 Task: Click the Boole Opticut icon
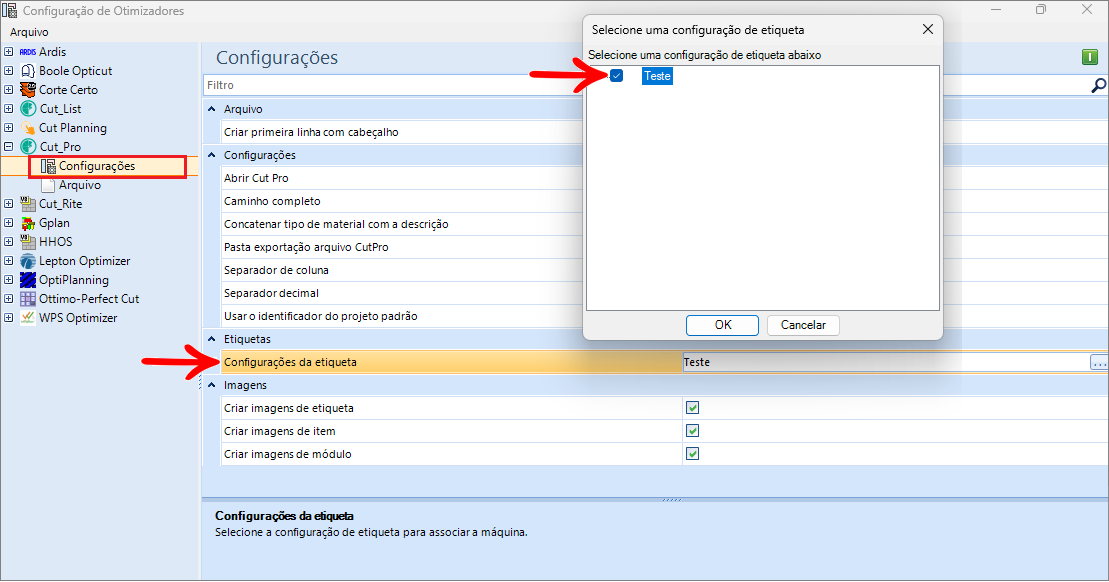pos(28,71)
